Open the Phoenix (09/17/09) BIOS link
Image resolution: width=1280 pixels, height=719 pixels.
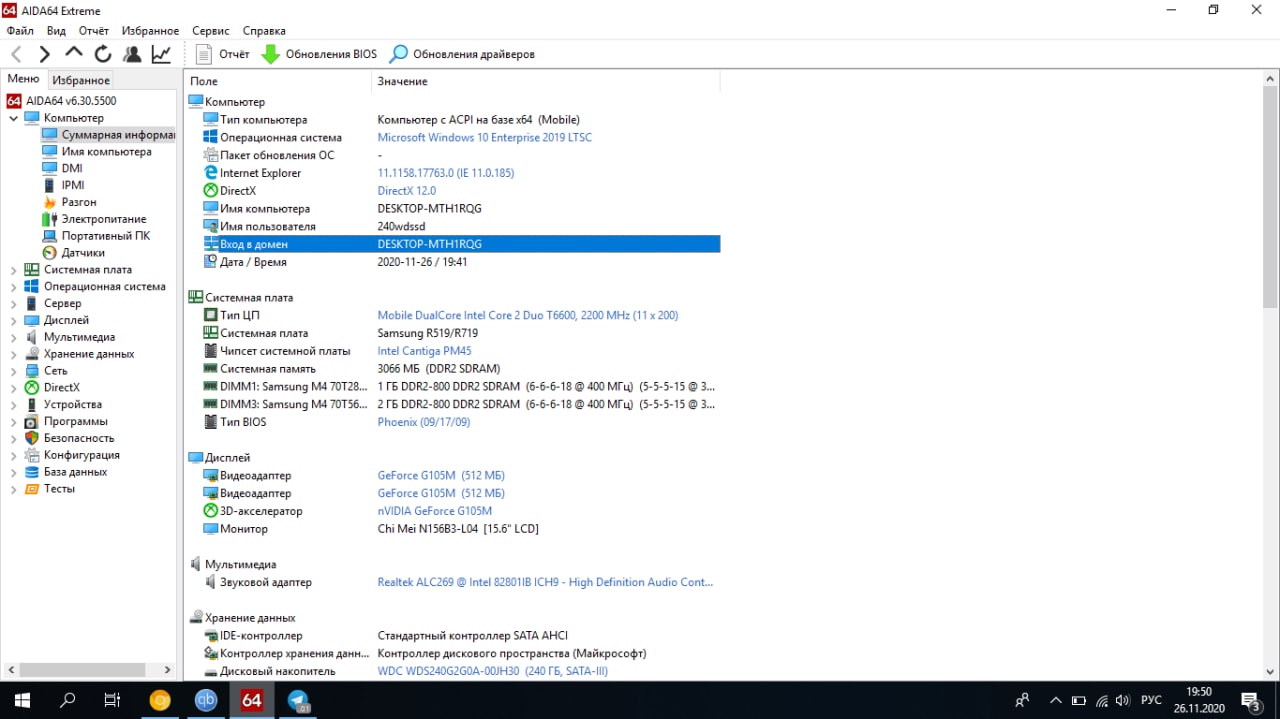tap(423, 422)
